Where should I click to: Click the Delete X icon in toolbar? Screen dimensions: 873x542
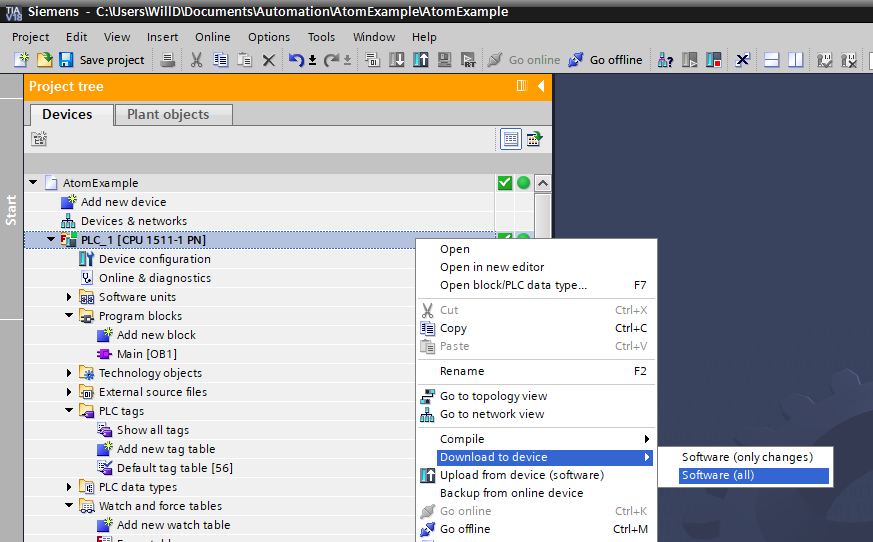tap(268, 60)
